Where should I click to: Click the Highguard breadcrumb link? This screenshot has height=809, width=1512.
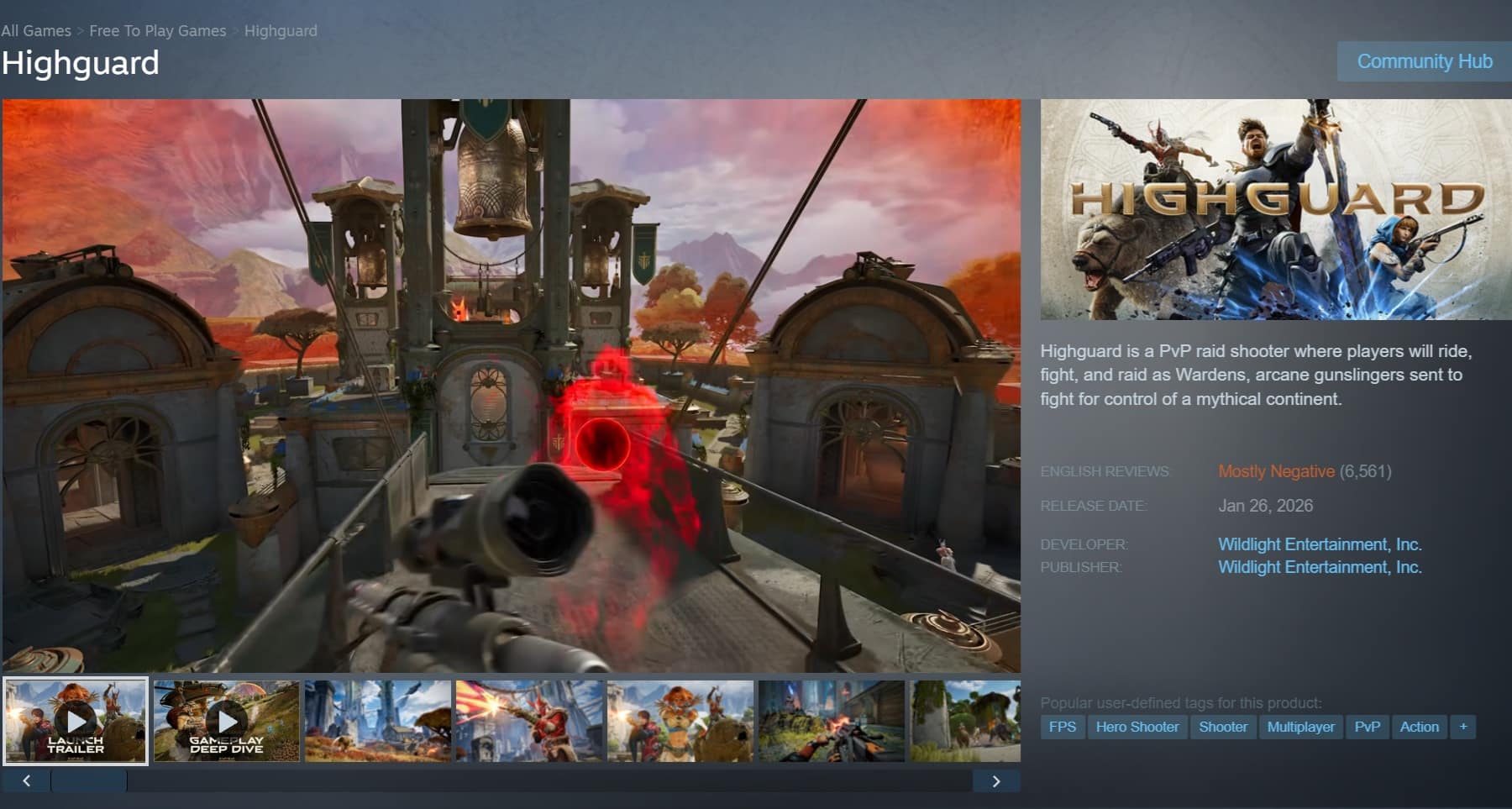(x=281, y=30)
